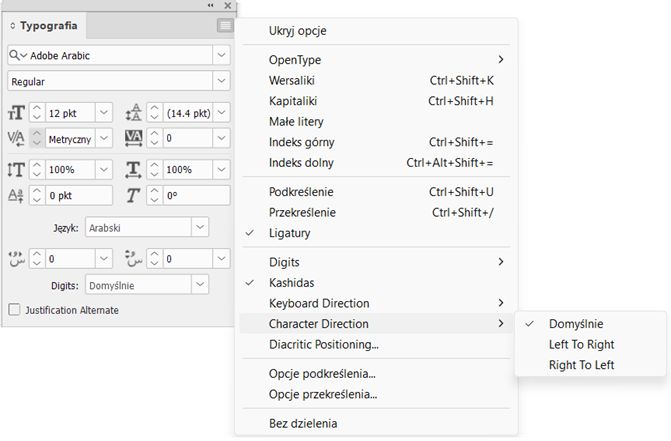Screen dimensions: 671x441
Task: Choose Indeks dolny menu item
Action: coord(377,163)
